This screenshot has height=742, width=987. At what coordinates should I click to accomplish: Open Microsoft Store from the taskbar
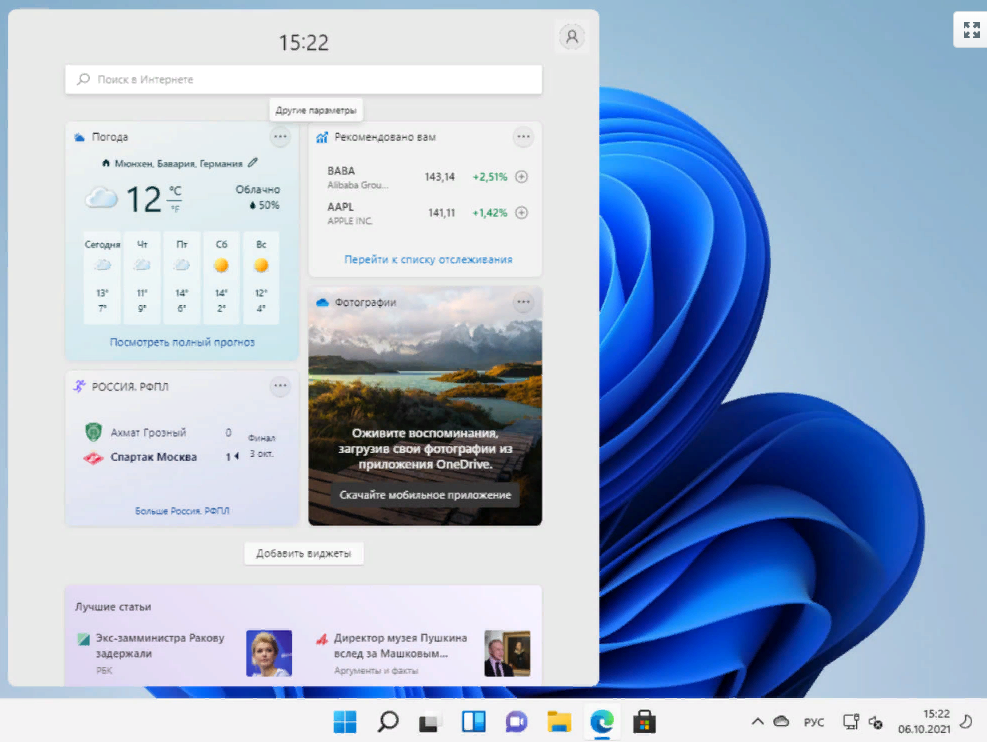coord(644,721)
